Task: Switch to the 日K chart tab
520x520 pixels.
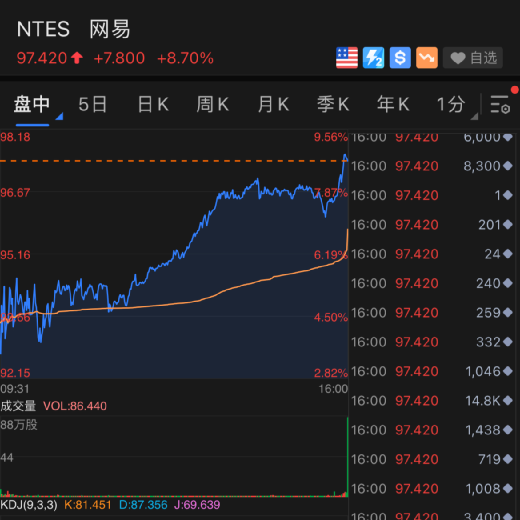Action: pos(153,104)
